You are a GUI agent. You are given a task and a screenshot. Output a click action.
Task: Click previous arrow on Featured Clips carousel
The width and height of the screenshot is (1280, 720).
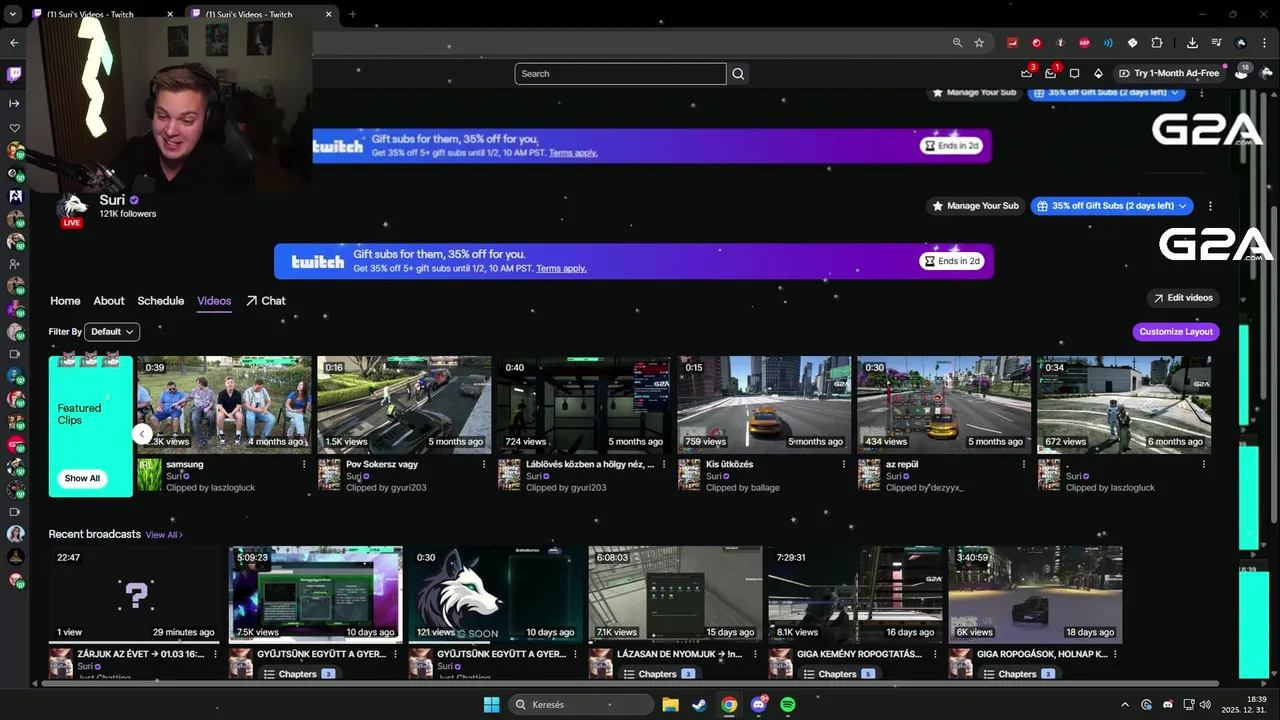click(142, 433)
